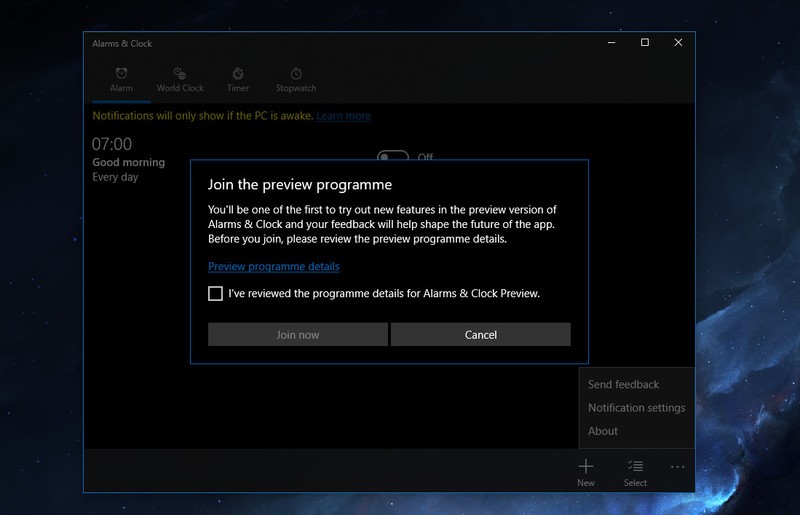Open the Stopwatch tab
800x515 pixels.
296,80
